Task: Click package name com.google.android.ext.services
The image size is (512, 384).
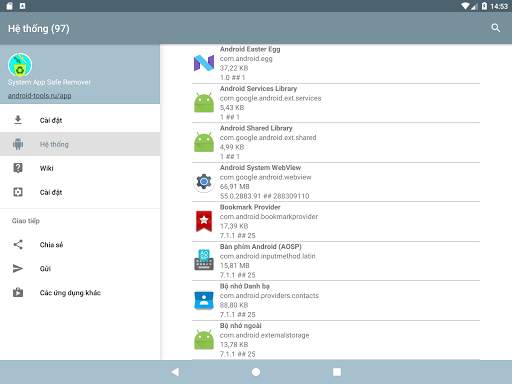Action: [x=271, y=98]
